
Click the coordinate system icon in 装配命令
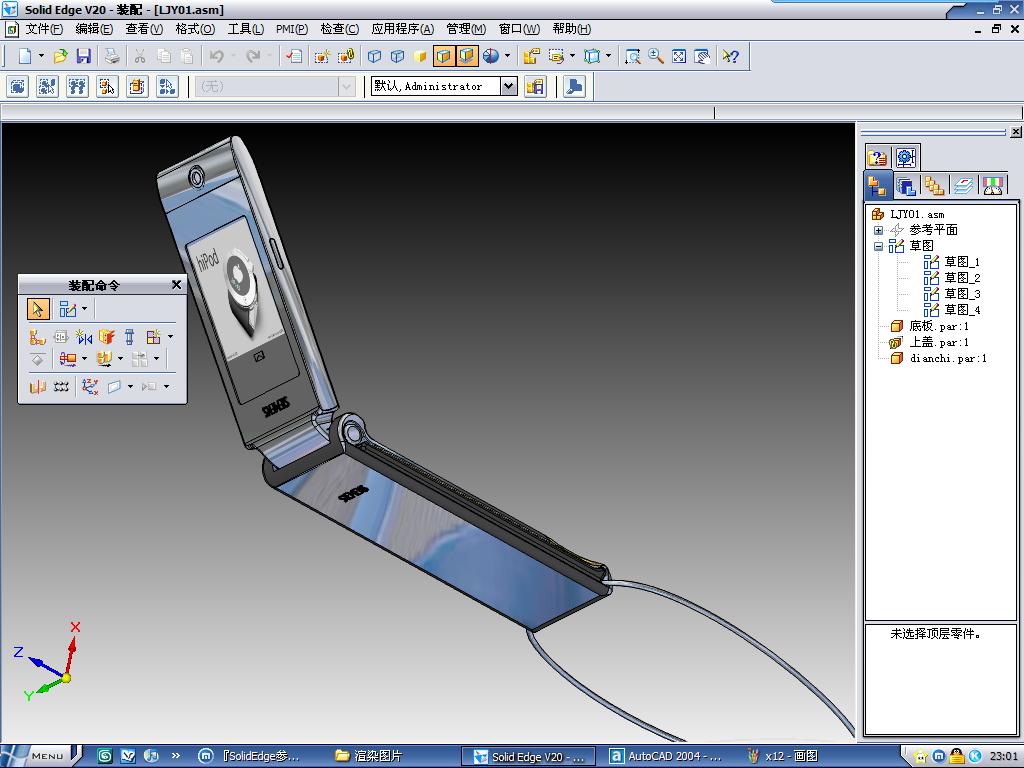click(x=90, y=386)
